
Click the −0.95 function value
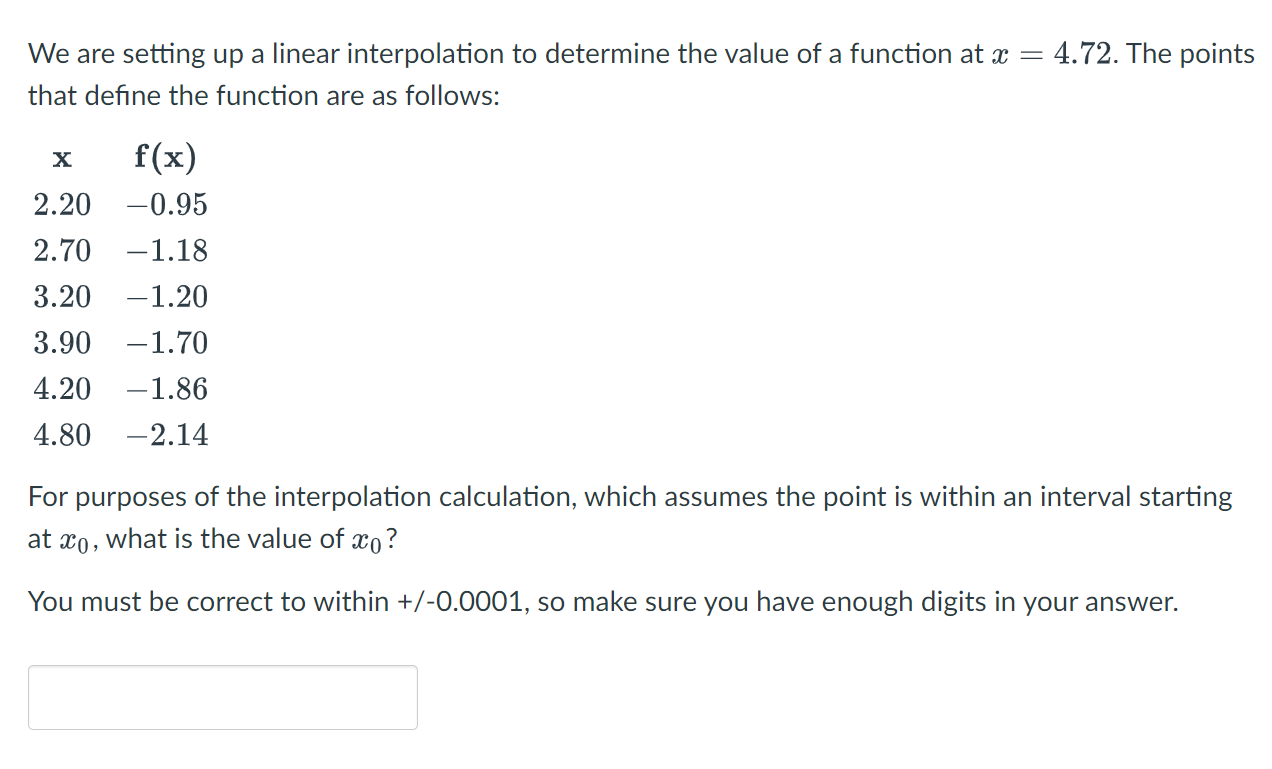click(x=167, y=205)
